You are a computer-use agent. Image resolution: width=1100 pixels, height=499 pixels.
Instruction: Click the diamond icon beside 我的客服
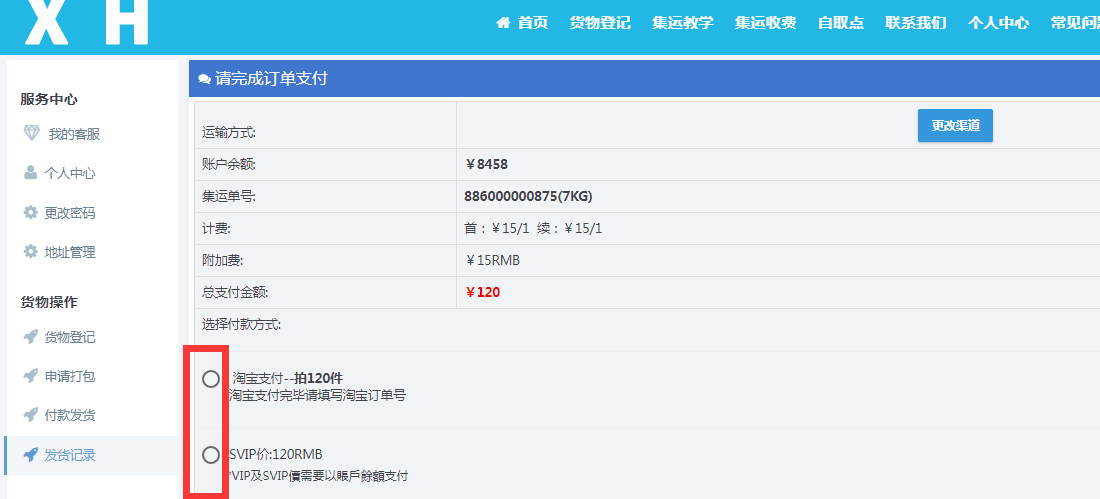(x=32, y=133)
